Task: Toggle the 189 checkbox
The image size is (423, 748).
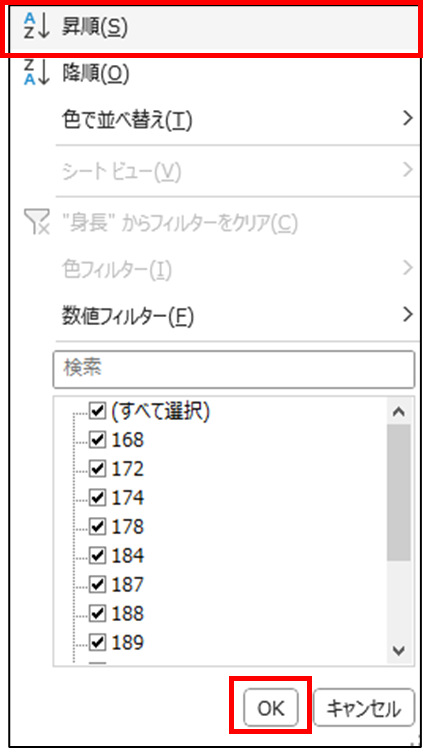Action: (97, 643)
